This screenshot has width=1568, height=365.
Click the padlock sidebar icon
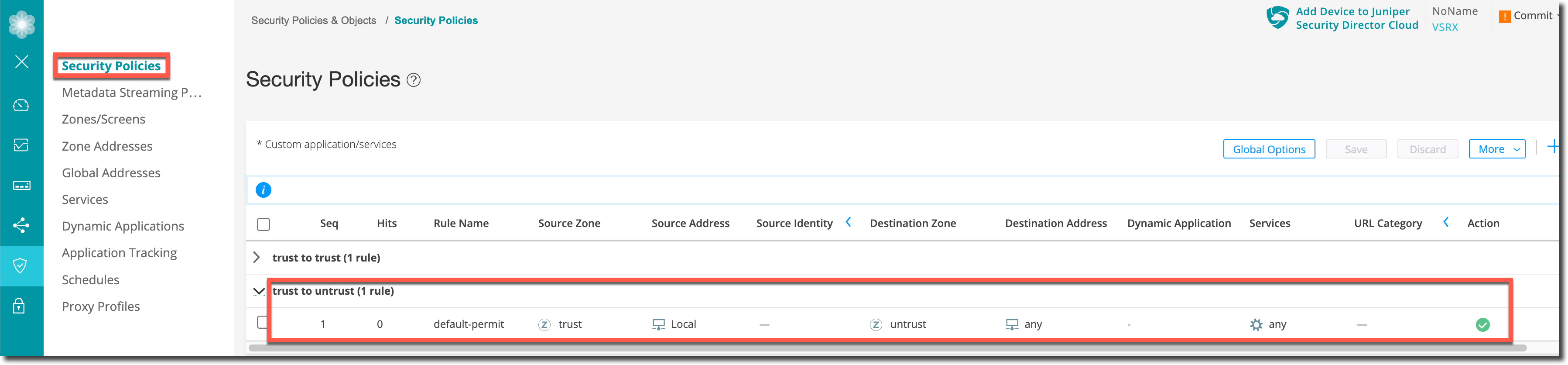[x=20, y=306]
